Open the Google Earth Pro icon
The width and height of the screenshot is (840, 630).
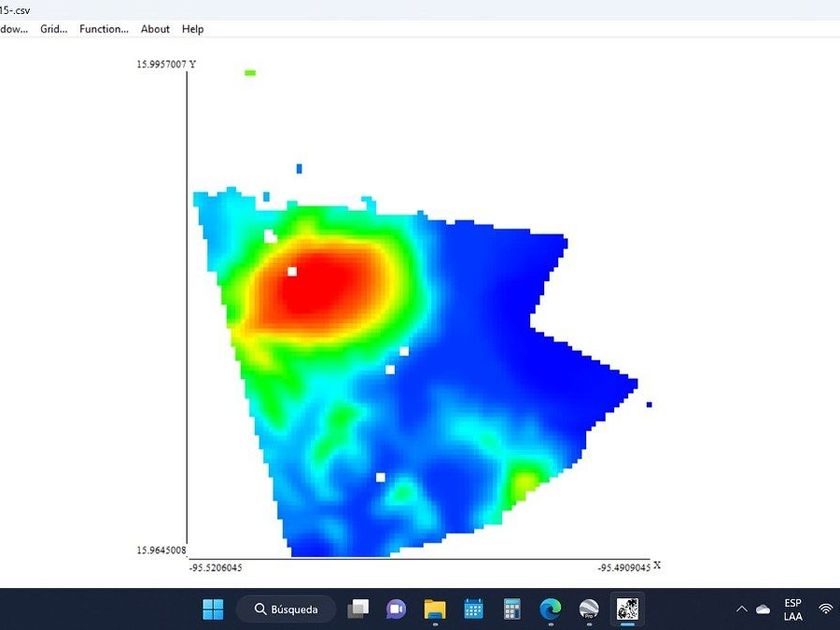(x=589, y=609)
